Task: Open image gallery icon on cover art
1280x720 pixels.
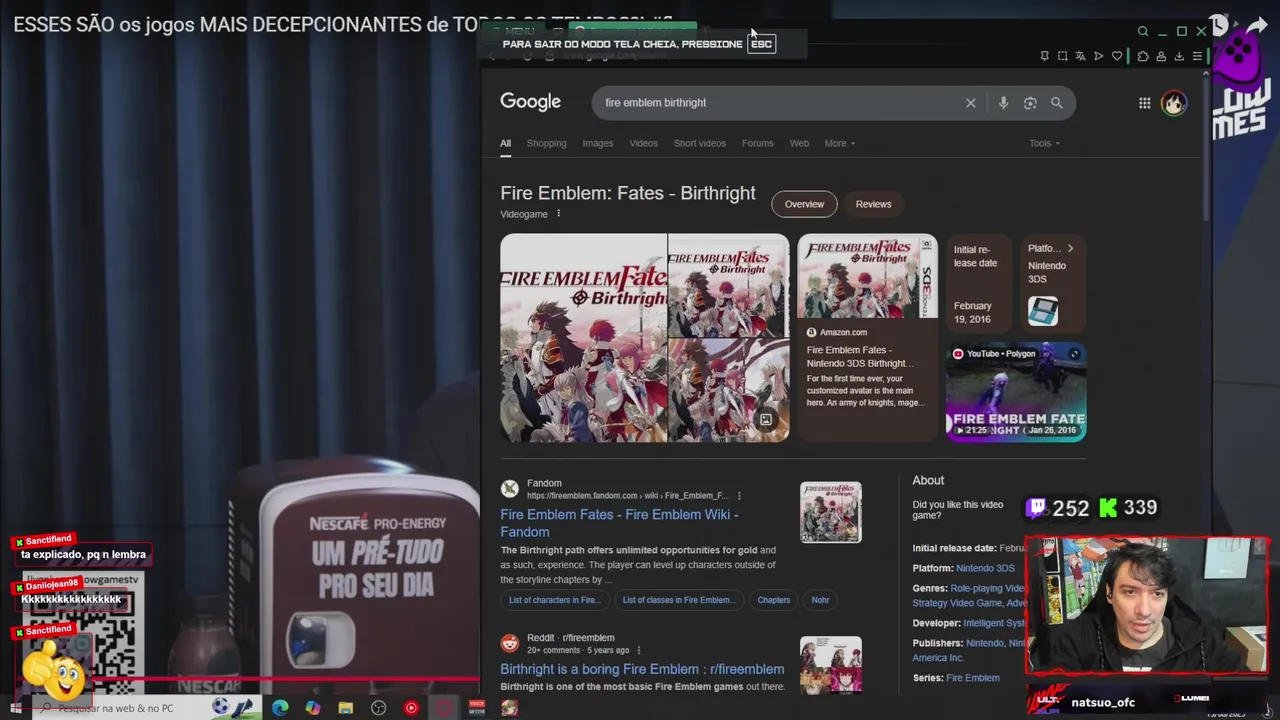Action: 766,420
